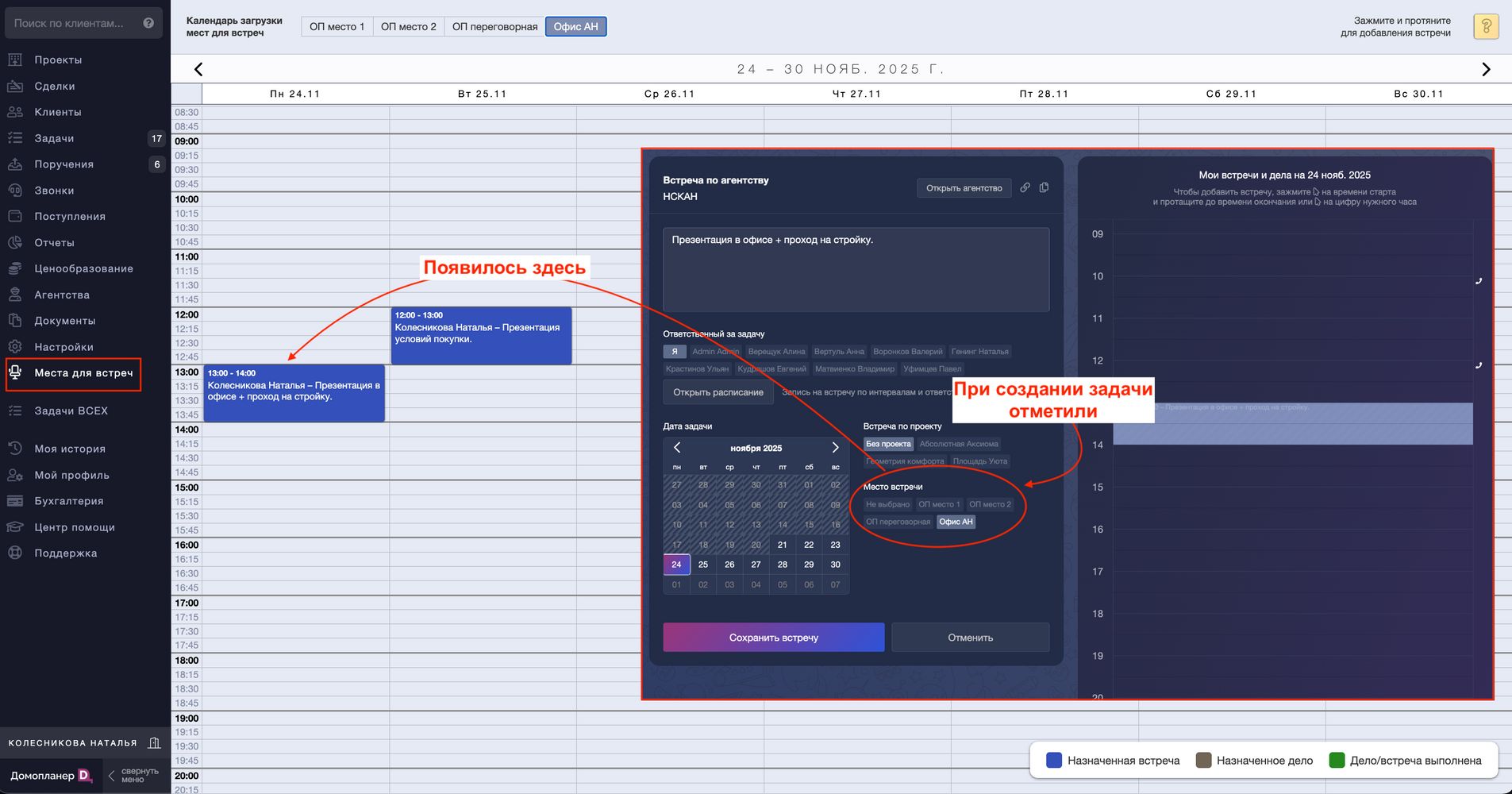This screenshot has width=1512, height=794.
Task: Open Настройки settings
Action: click(x=63, y=347)
